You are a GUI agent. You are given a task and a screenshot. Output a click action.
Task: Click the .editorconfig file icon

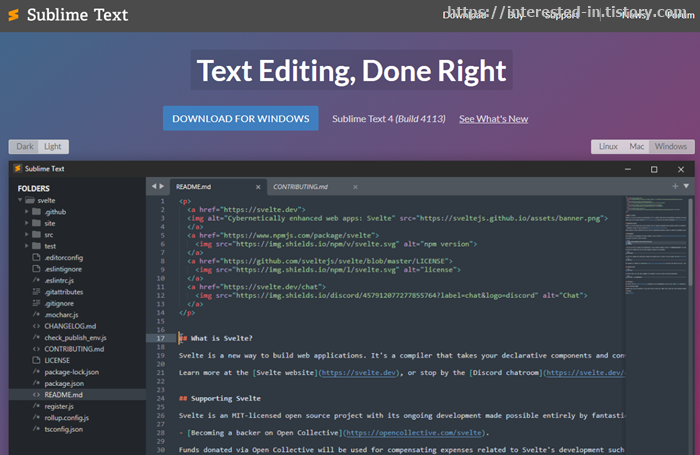36,257
